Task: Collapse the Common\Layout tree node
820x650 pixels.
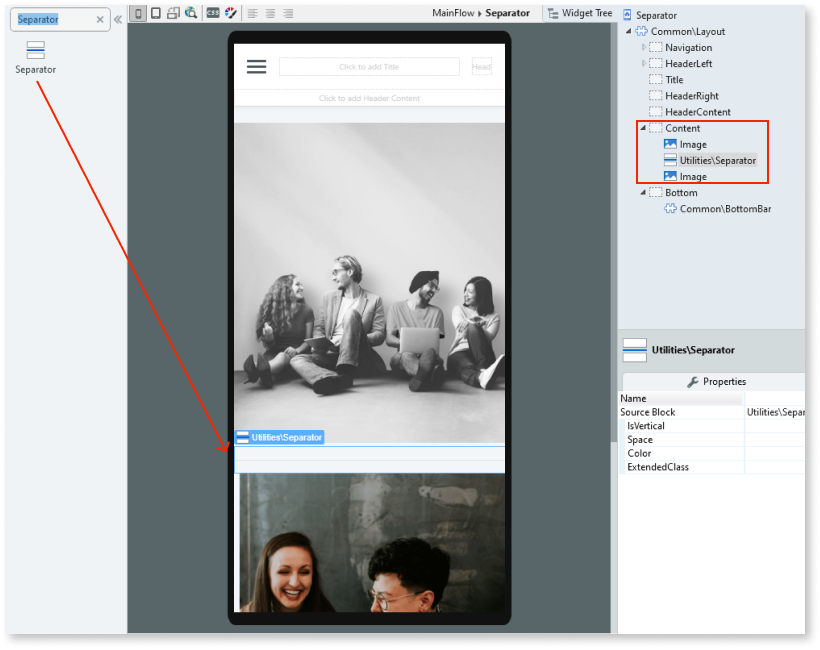Action: pyautogui.click(x=628, y=31)
